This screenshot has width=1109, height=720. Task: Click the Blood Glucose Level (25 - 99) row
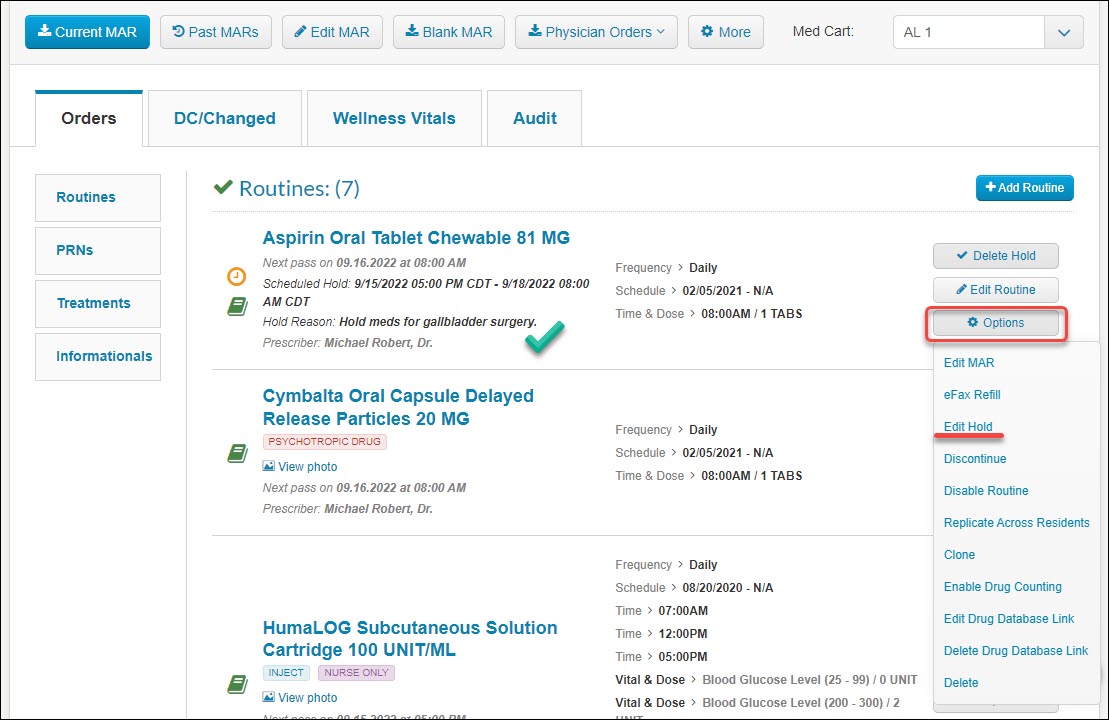(x=766, y=680)
